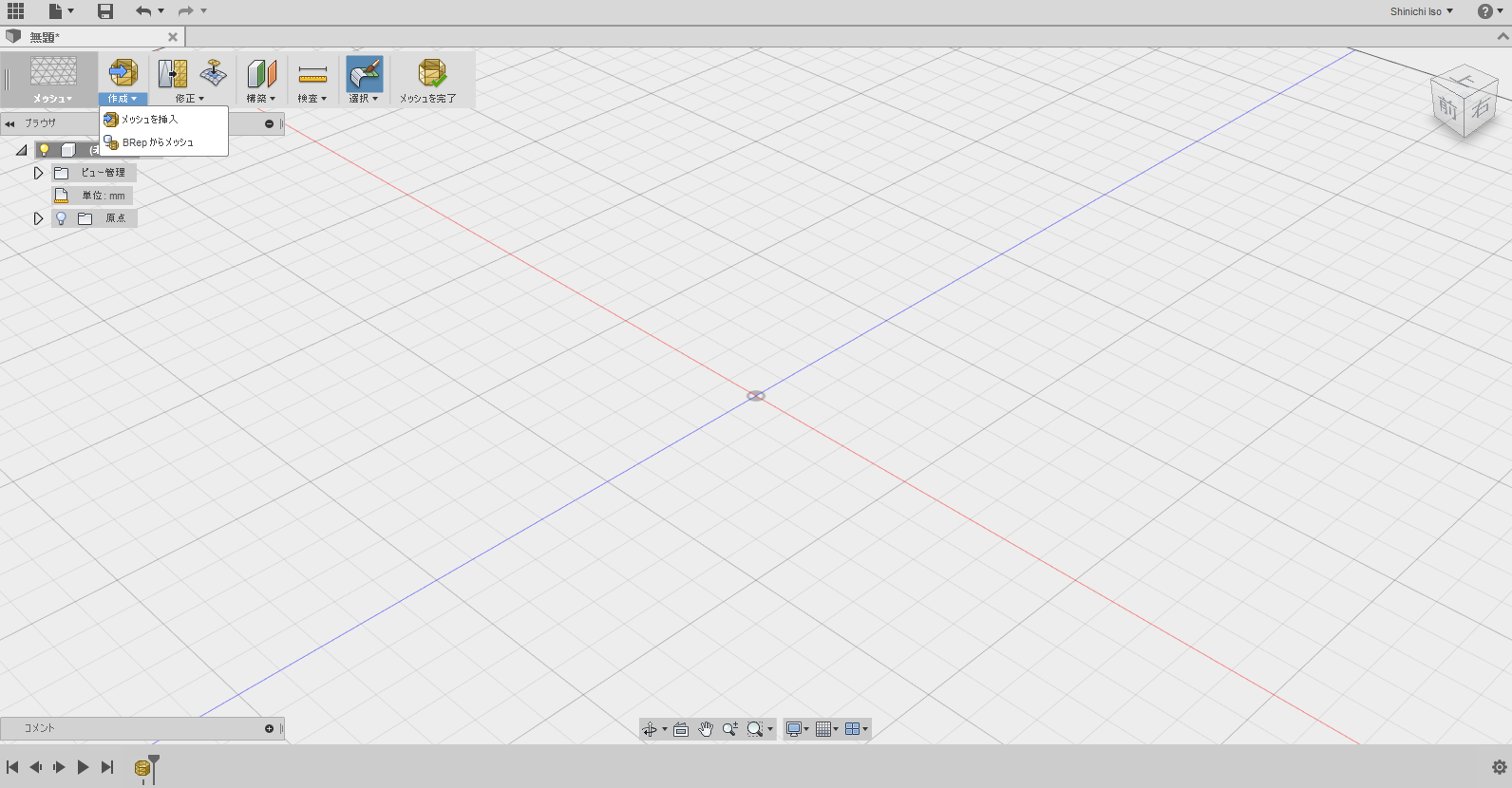The width and height of the screenshot is (1512, 788).
Task: Select the mesh reduce tool icon in 修正
Action: tap(172, 73)
